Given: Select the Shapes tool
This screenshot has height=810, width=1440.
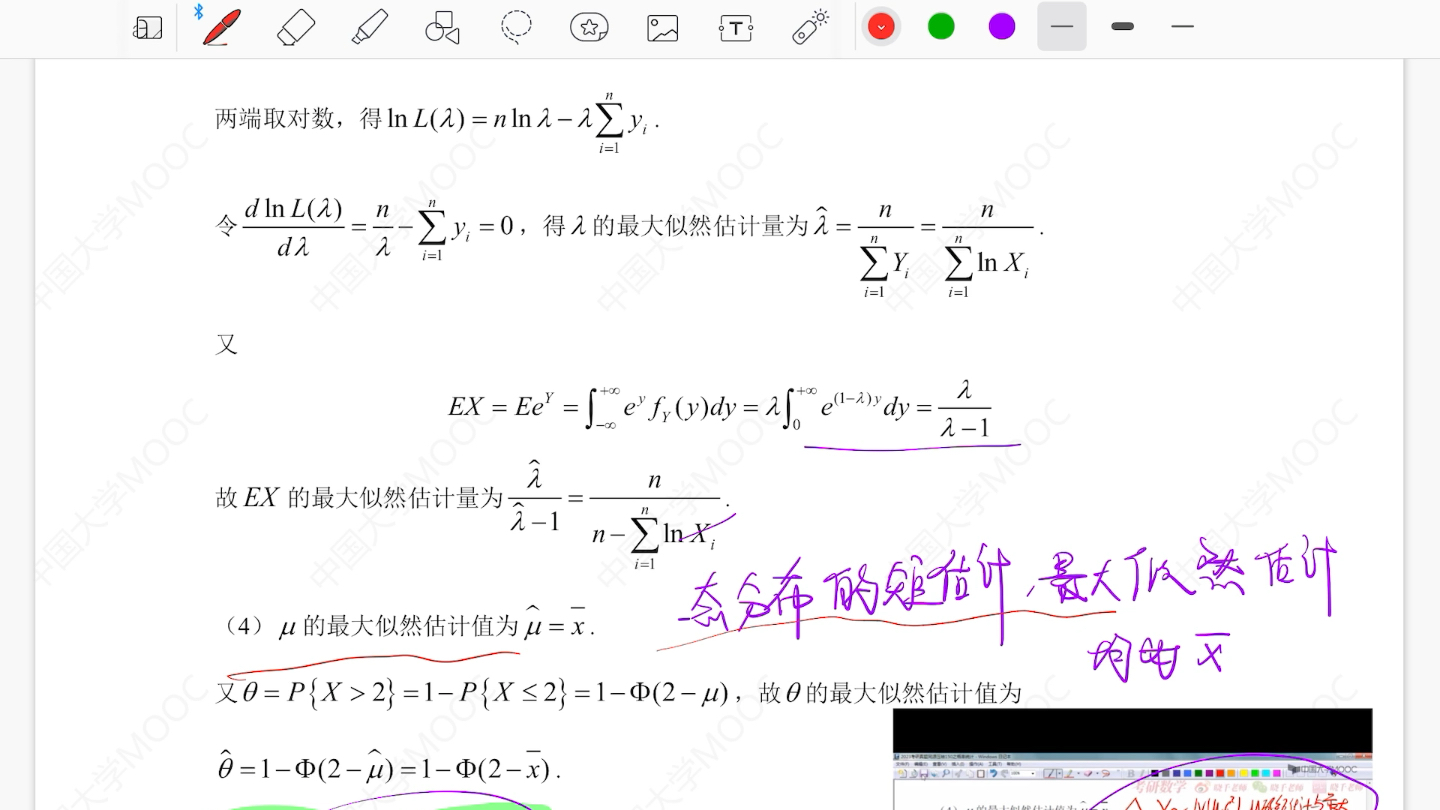Looking at the screenshot, I should pos(442,28).
